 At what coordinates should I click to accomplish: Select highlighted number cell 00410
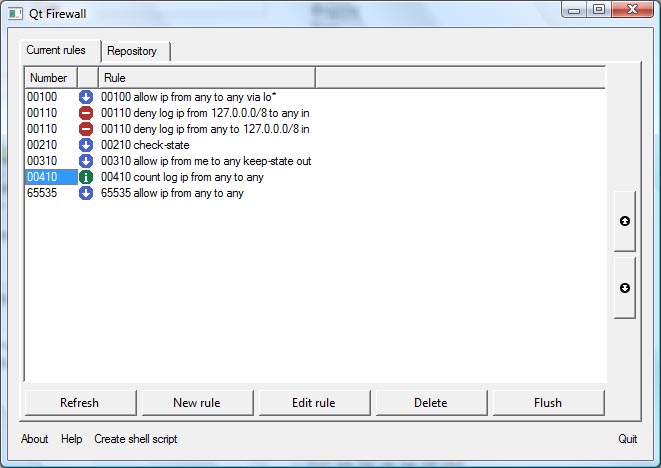[x=51, y=177]
